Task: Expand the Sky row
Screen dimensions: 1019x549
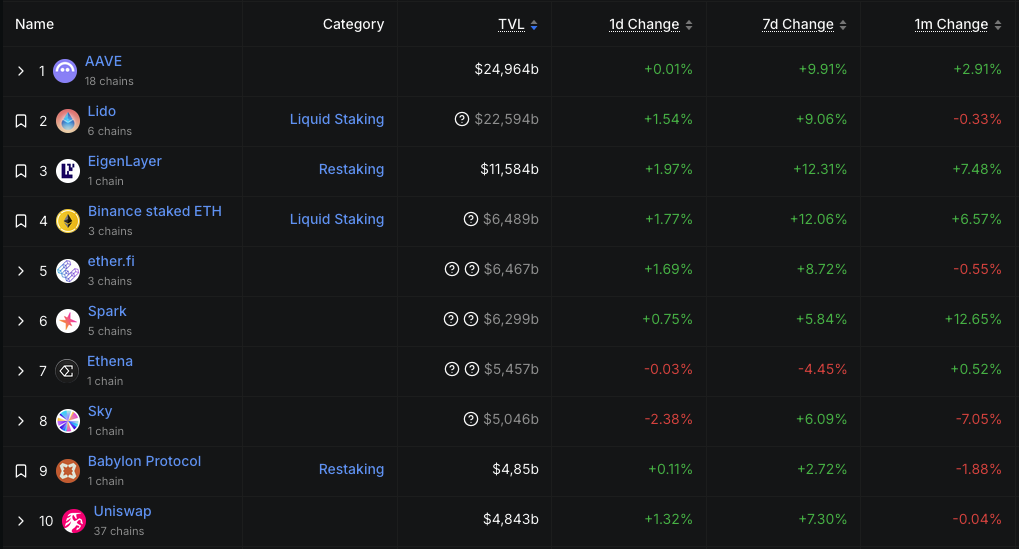Action: (21, 421)
